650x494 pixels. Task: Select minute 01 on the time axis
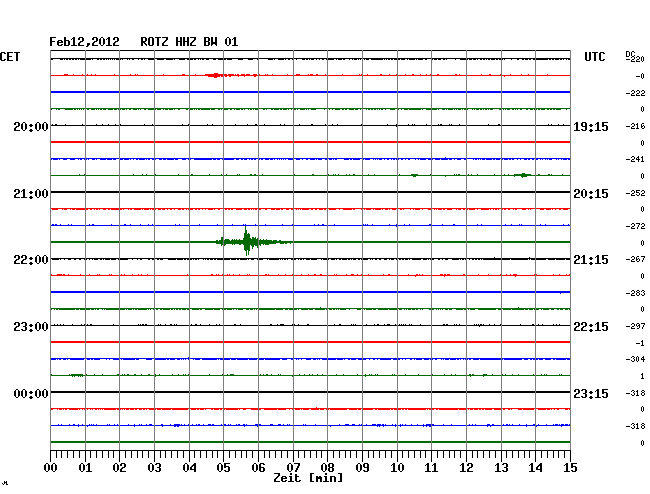[x=85, y=467]
